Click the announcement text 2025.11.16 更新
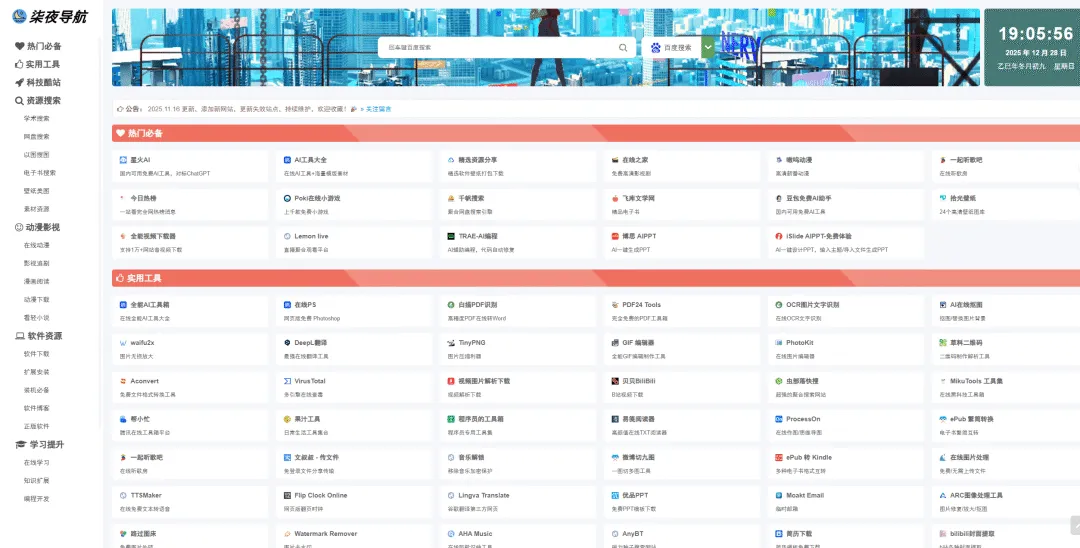Viewport: 1080px width, 548px height. coord(172,109)
